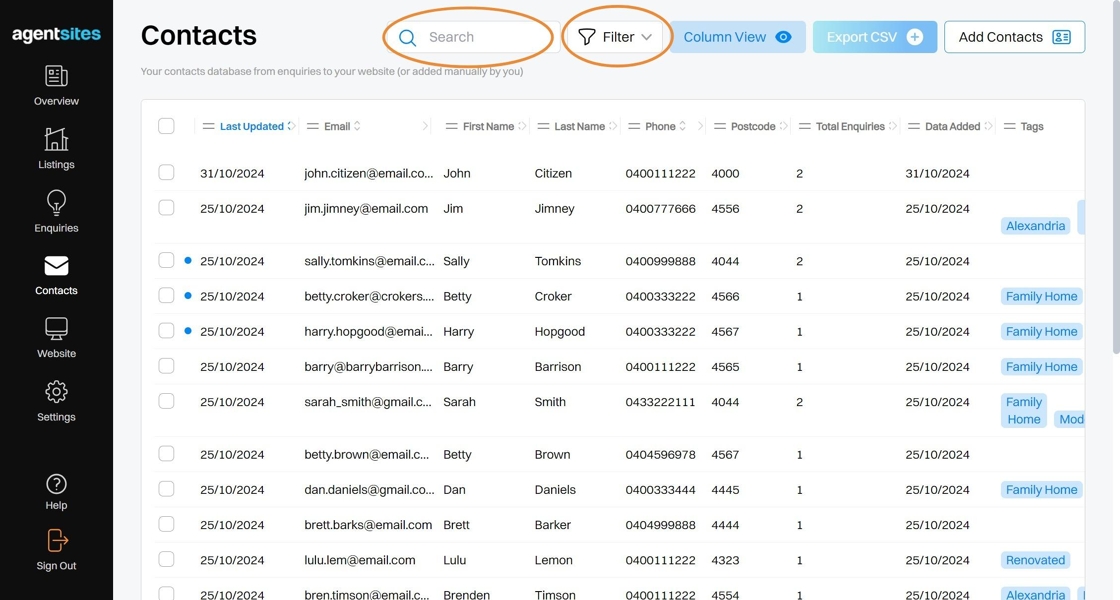1120x600 pixels.
Task: Open Enquiries lightbulb icon
Action: [x=56, y=203]
